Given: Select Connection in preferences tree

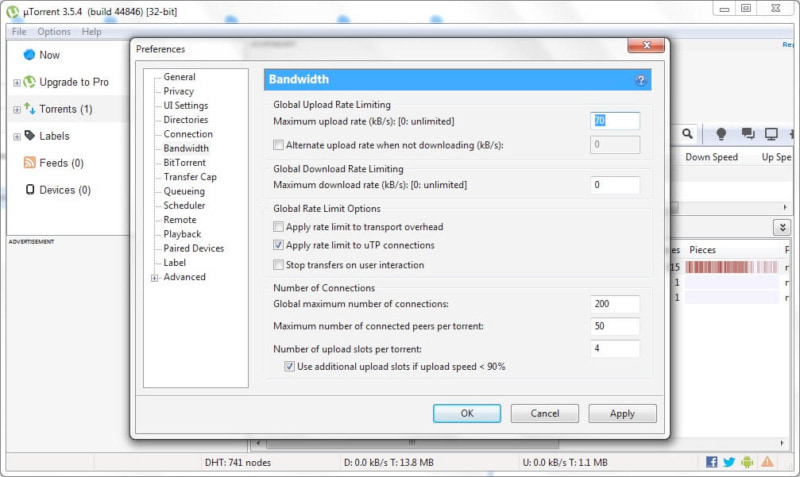Looking at the screenshot, I should pyautogui.click(x=188, y=134).
